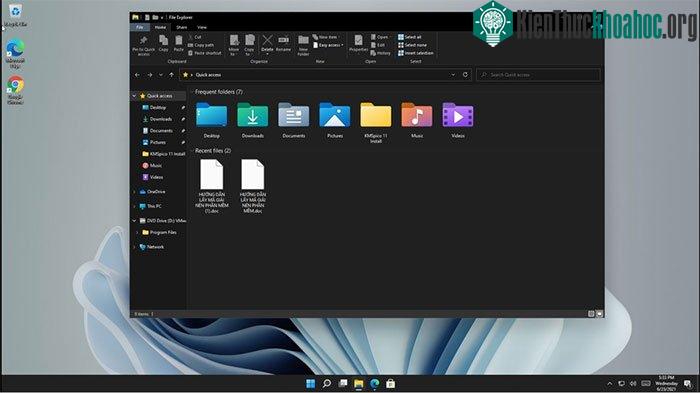The image size is (700, 393).
Task: Expand the OneDrive tree node
Action: (x=134, y=192)
